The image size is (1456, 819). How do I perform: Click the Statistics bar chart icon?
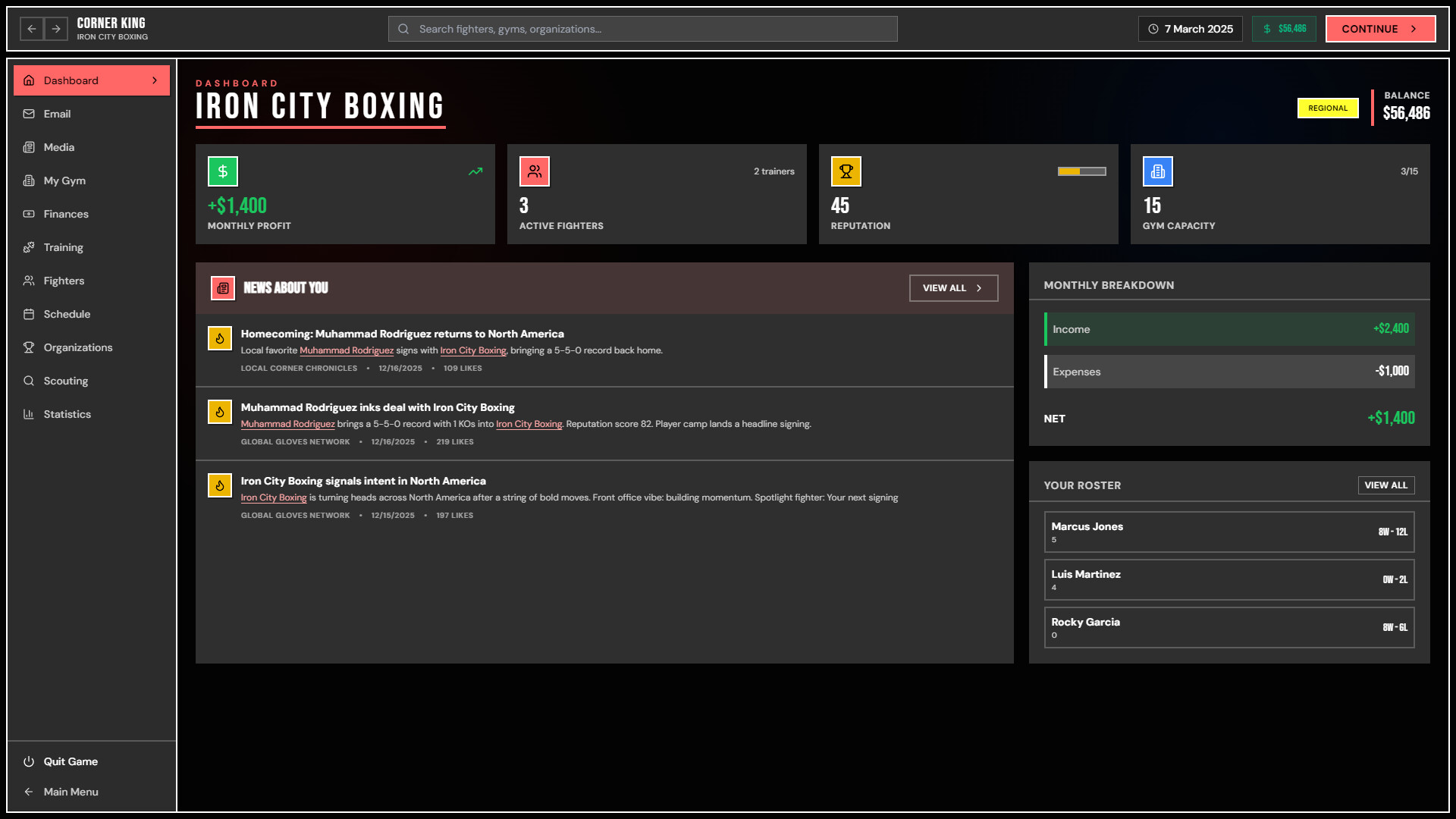pyautogui.click(x=28, y=414)
